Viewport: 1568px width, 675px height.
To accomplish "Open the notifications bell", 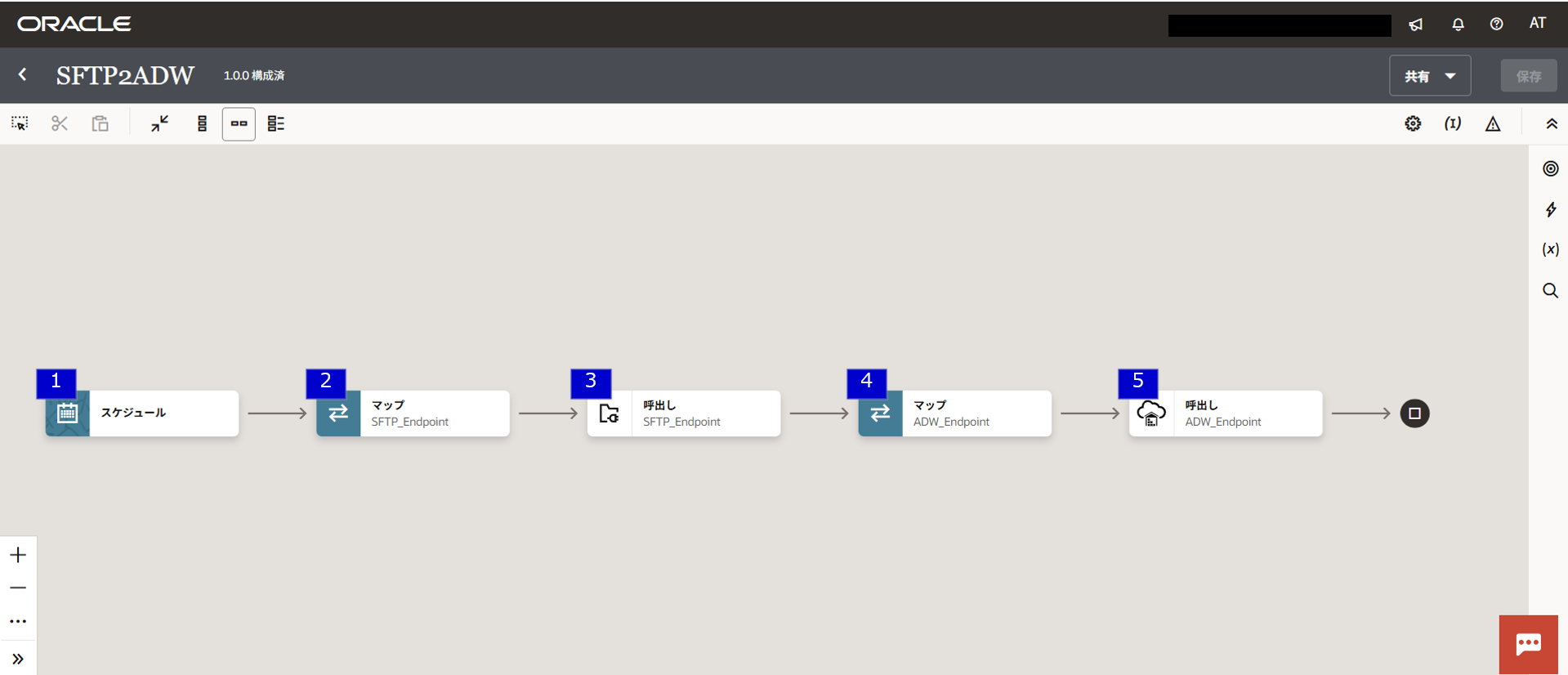I will point(1458,25).
